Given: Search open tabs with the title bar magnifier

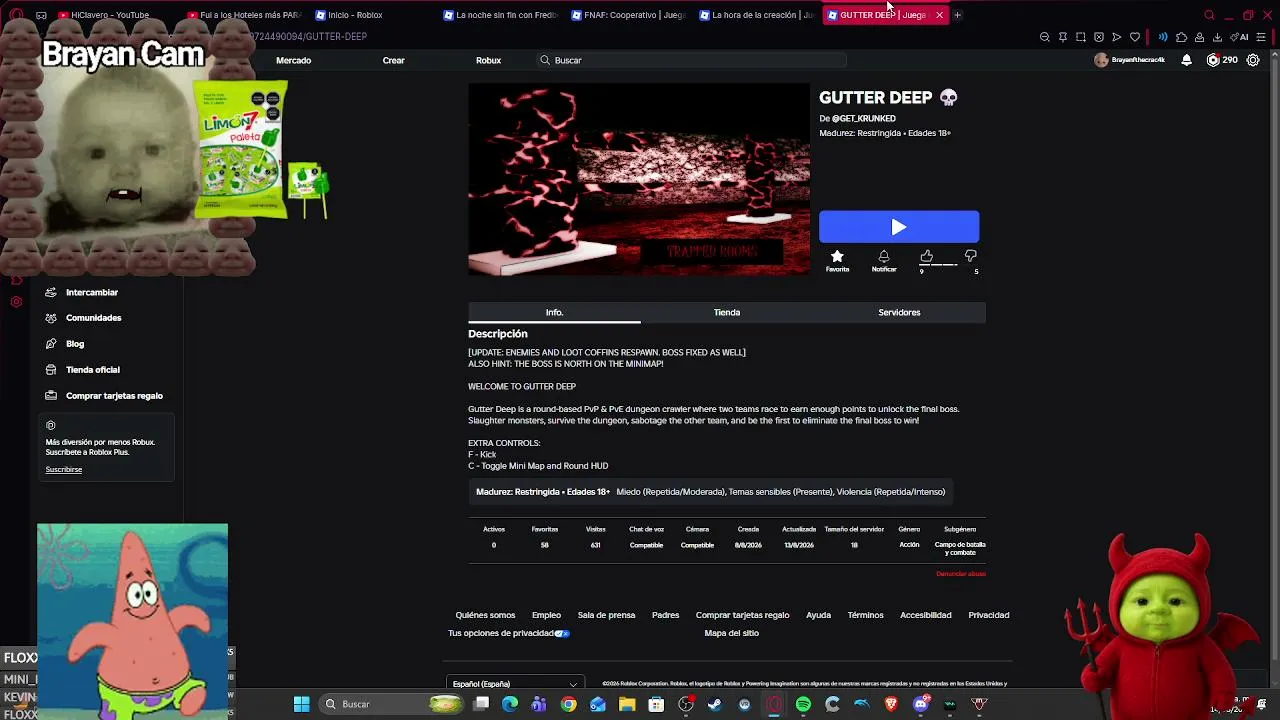Looking at the screenshot, I should [1209, 15].
